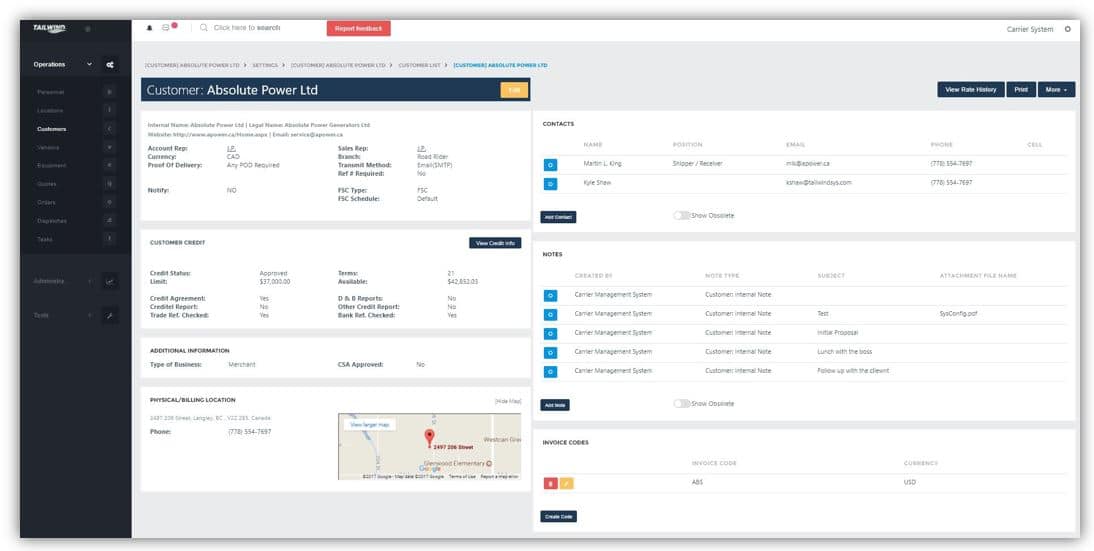Screen dimensions: 1094x551
Task: Expand the Tools sidebar section
Action: (x=89, y=315)
